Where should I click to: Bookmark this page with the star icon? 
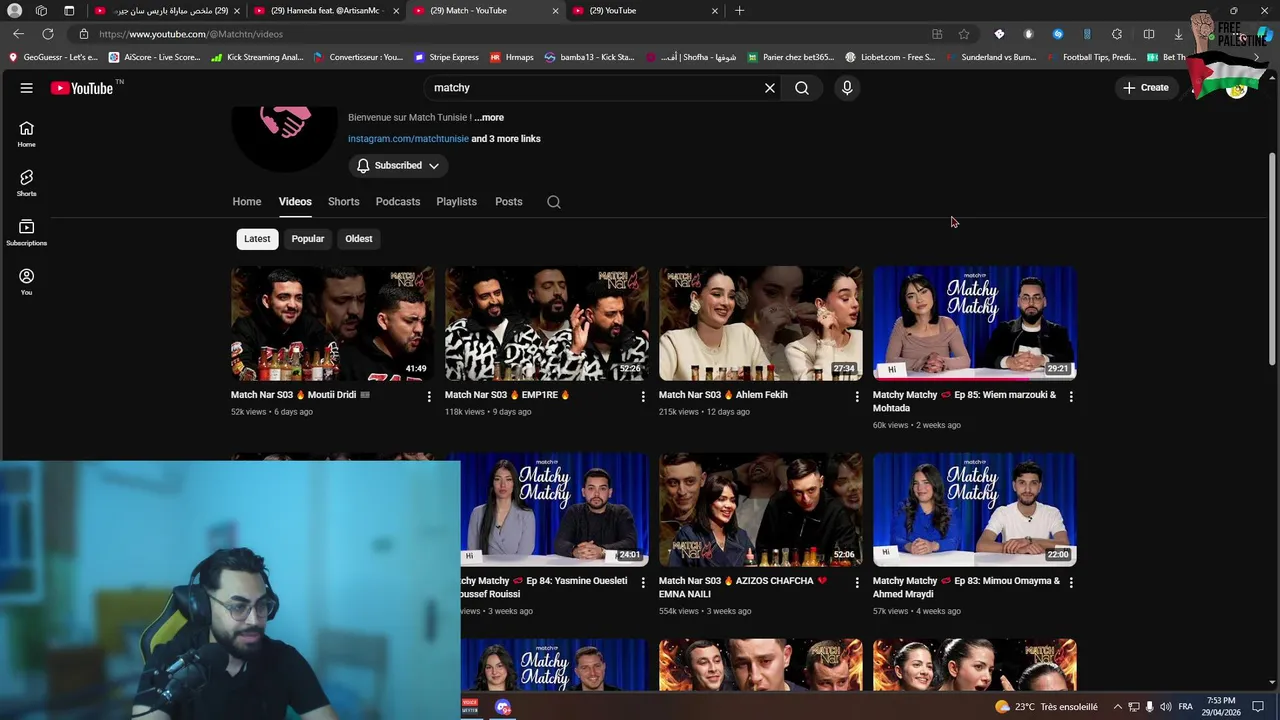[x=964, y=34]
